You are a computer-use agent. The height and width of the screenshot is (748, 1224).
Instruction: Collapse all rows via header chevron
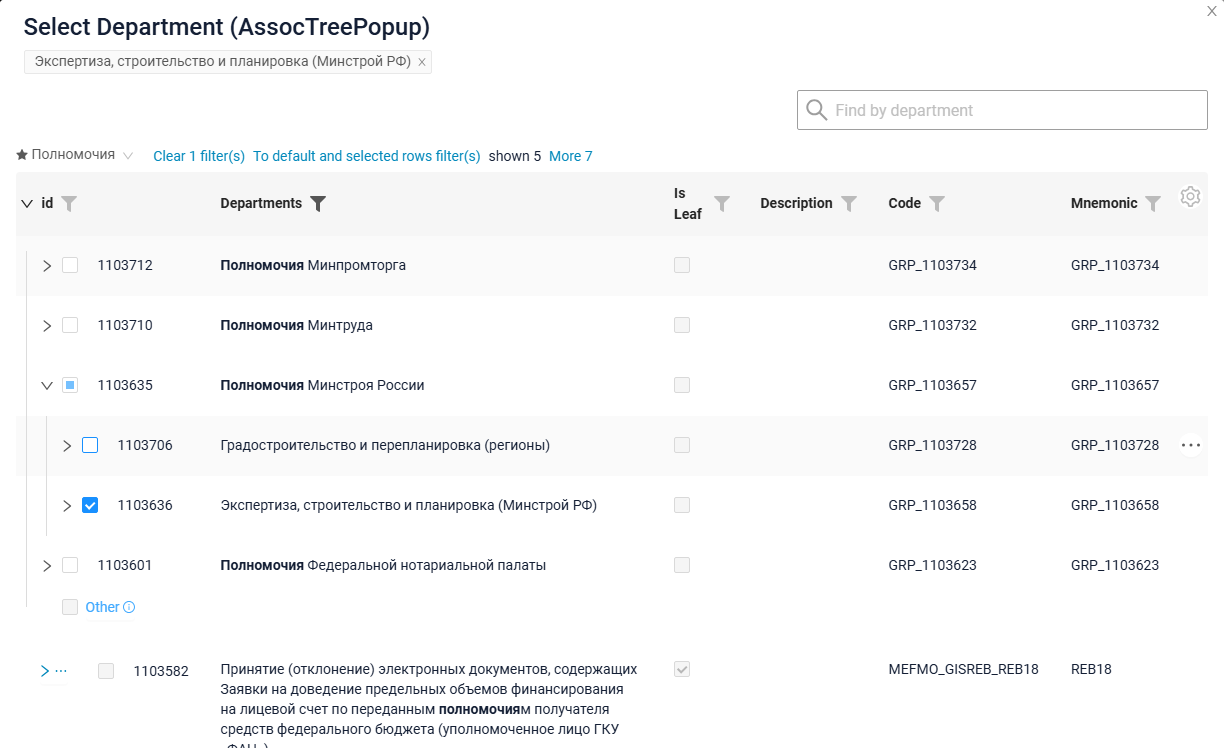tap(27, 203)
